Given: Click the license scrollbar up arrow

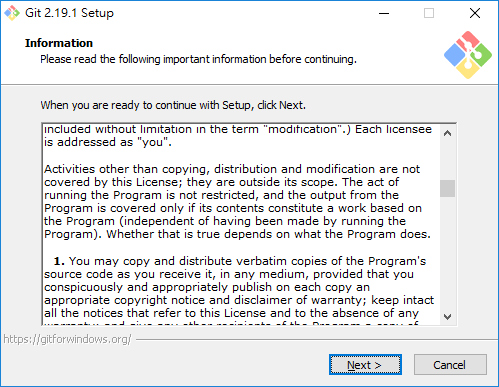Looking at the screenshot, I should pos(447,134).
